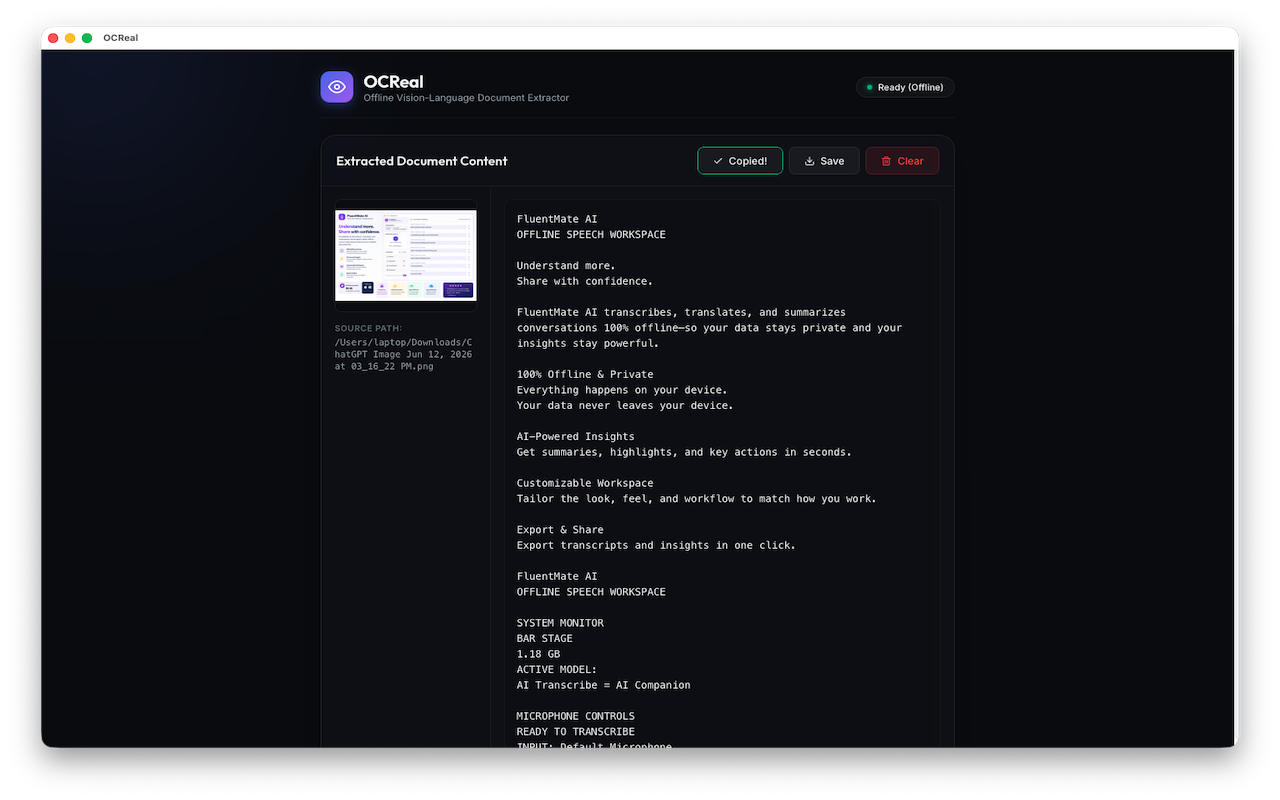The image size is (1280, 800).
Task: Click the green status dot in Ready badge
Action: coord(869,88)
